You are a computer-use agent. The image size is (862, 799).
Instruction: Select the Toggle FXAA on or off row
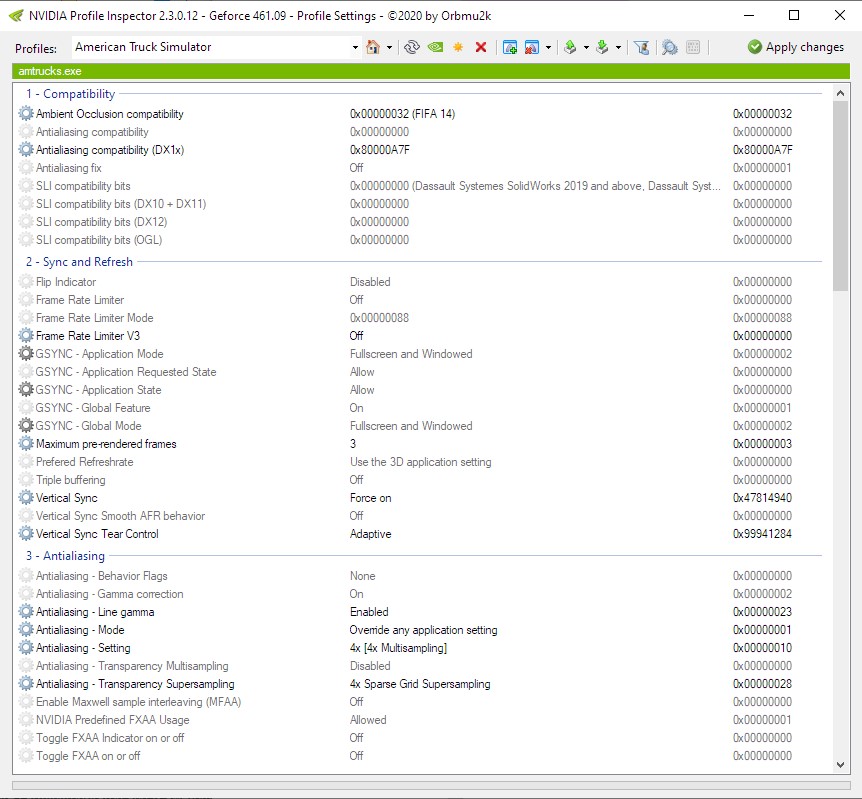418,756
